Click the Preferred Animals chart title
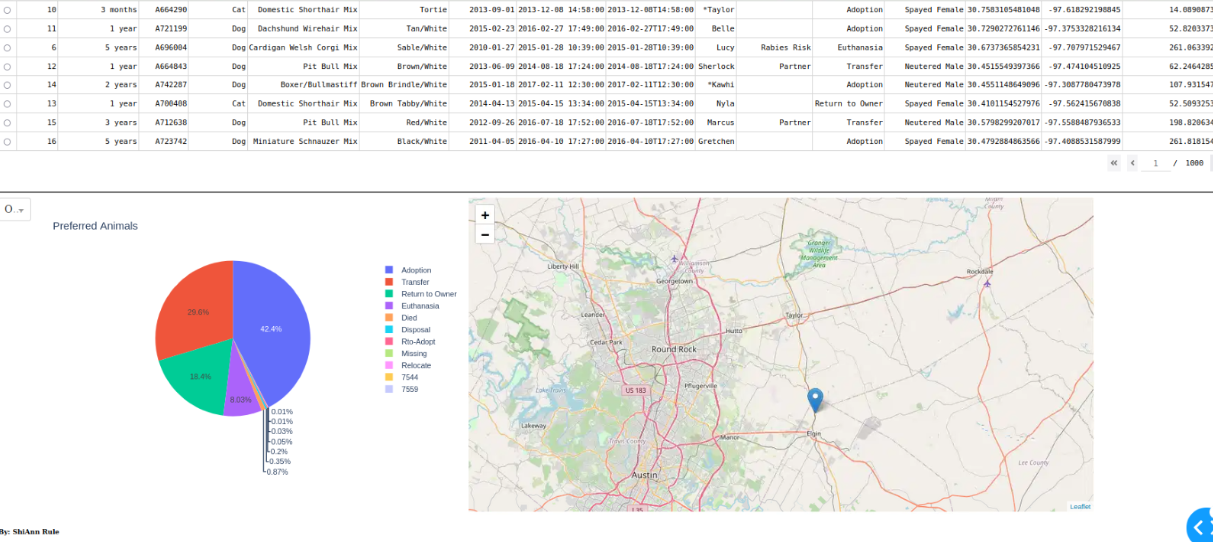Screen dimensions: 1213x542 pos(95,226)
